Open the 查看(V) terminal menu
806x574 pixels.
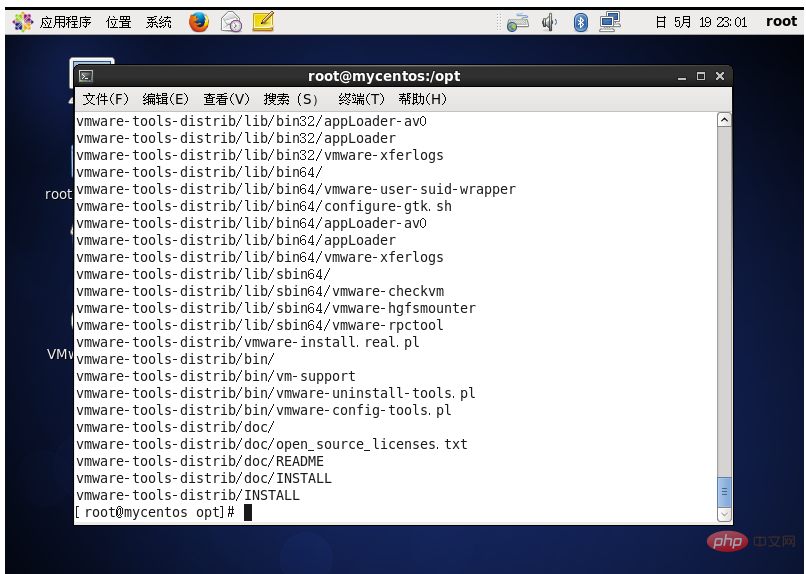pyautogui.click(x=226, y=99)
